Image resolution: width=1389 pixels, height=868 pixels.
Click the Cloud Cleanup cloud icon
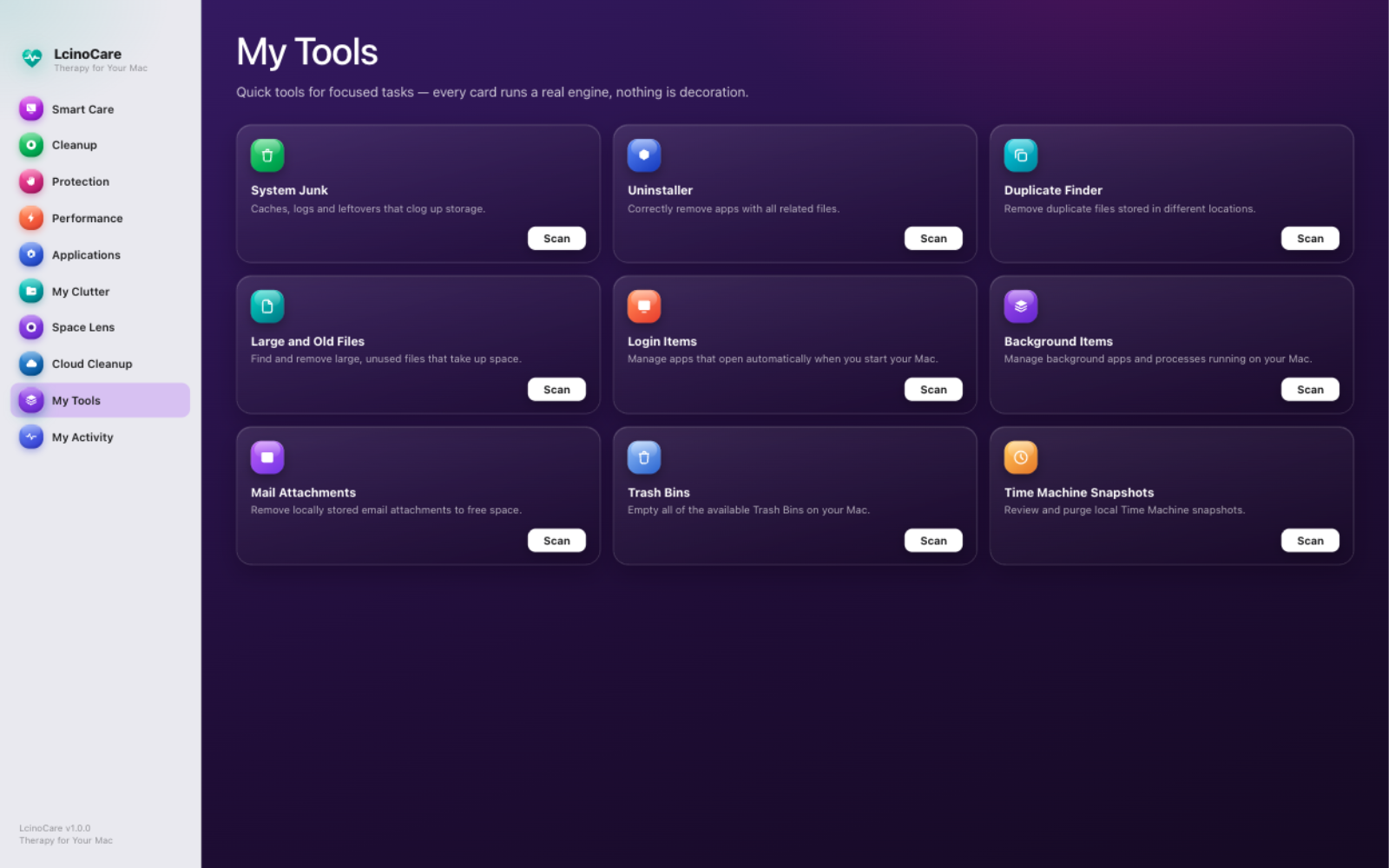tap(31, 364)
